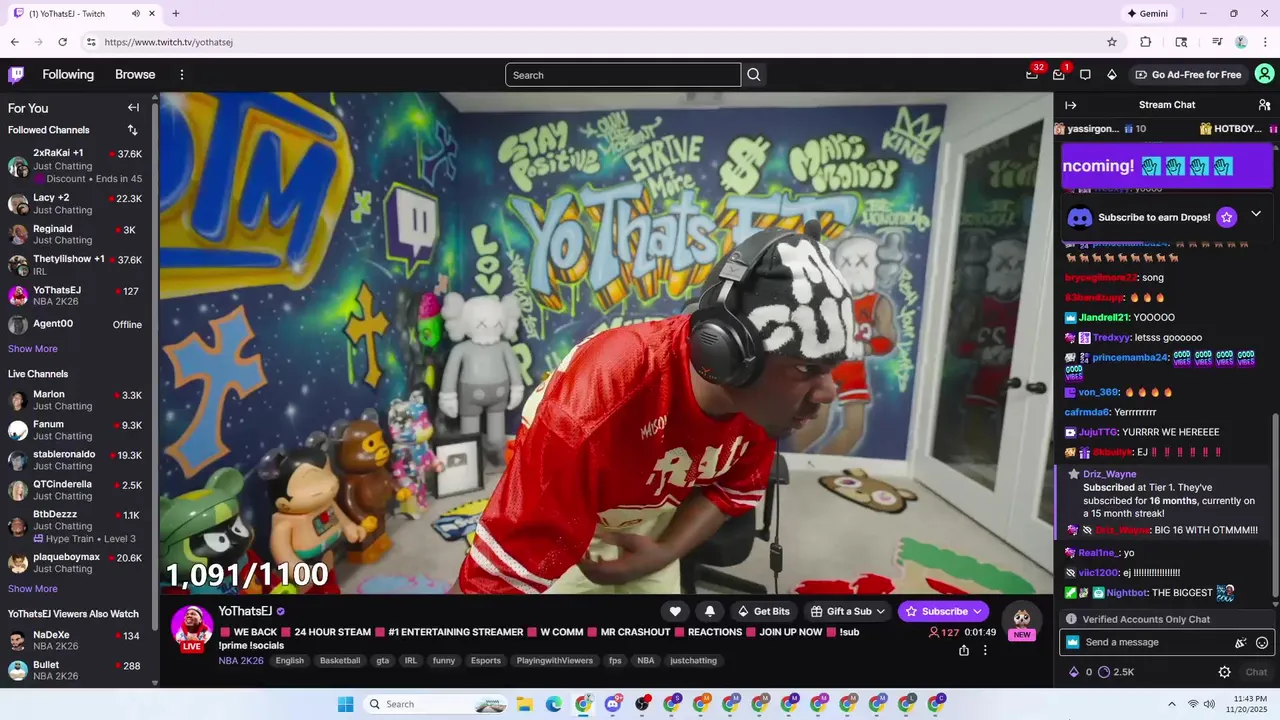Click the YoThatsEJ live avatar

(x=192, y=627)
